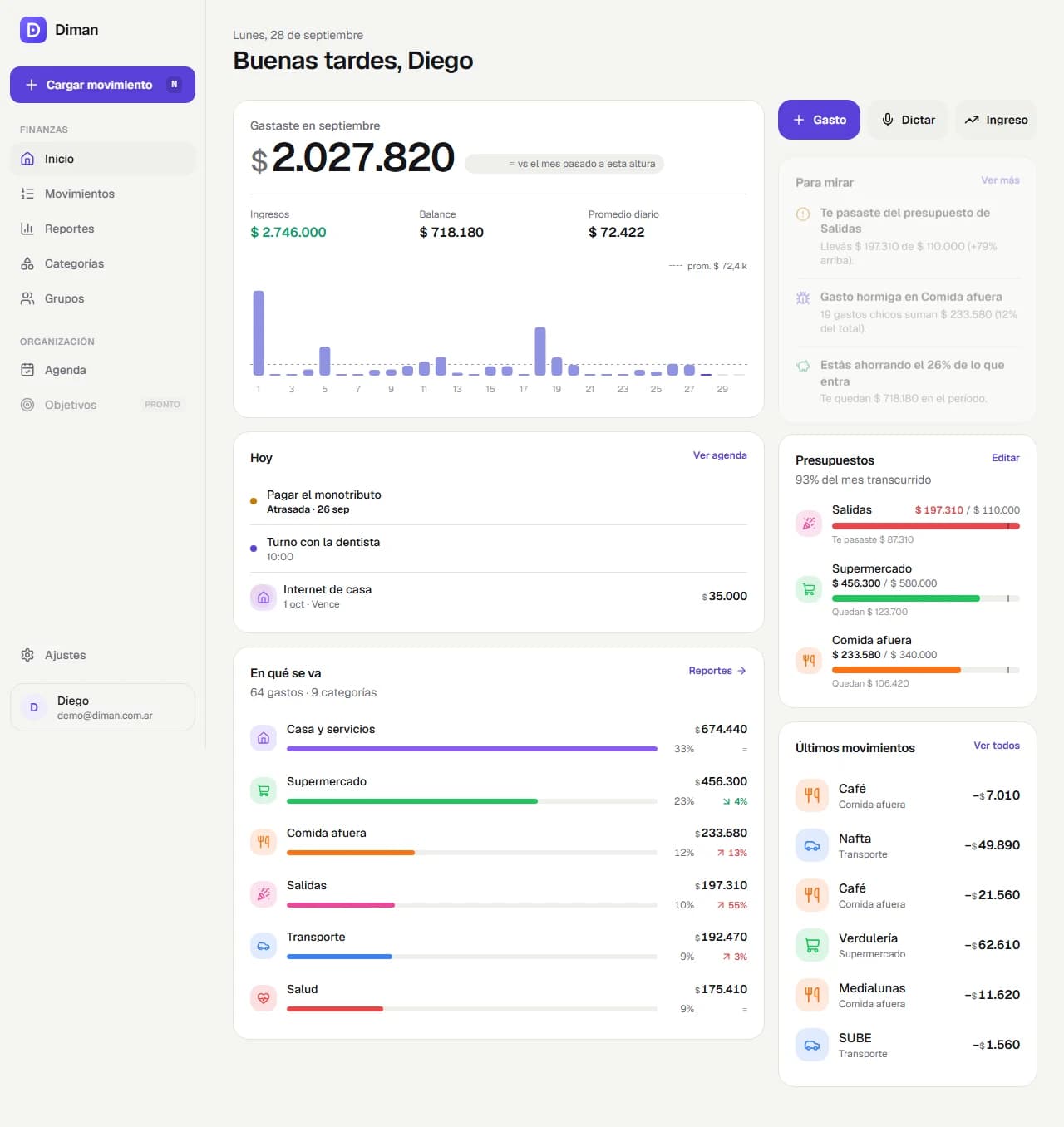1064x1127 pixels.
Task: Click the bar chart icon beside Reportes
Action: (x=27, y=229)
